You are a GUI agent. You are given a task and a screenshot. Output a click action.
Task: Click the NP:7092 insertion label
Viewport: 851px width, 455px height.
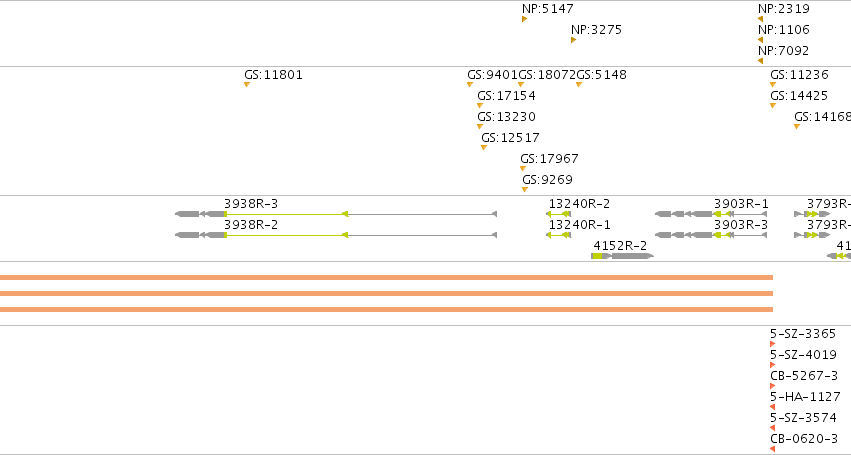(784, 51)
